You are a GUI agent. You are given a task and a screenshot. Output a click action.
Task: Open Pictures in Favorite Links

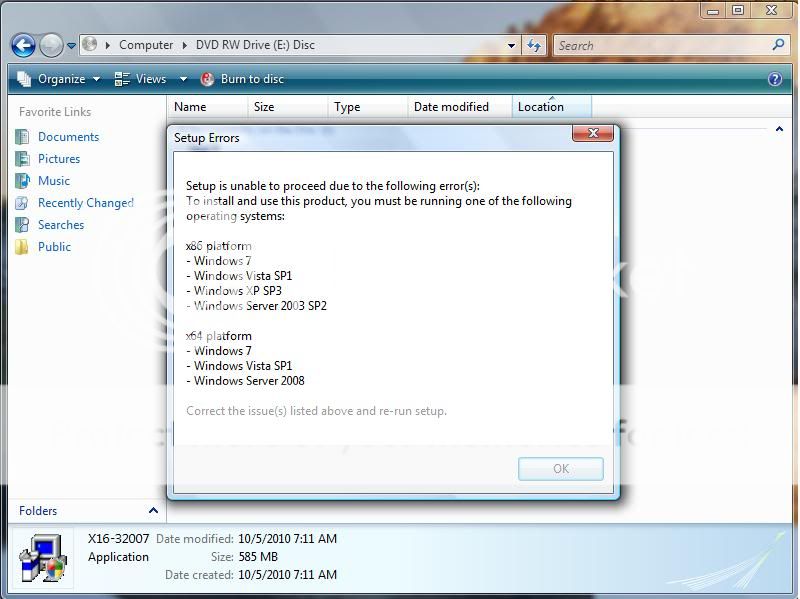coord(59,159)
